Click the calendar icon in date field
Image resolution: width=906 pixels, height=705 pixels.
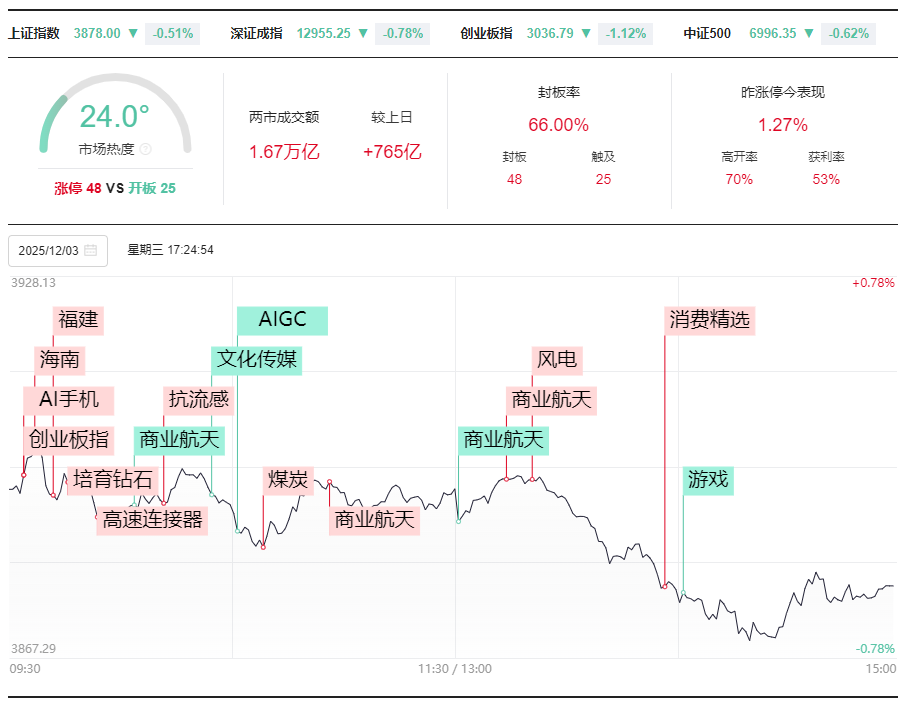tap(91, 250)
